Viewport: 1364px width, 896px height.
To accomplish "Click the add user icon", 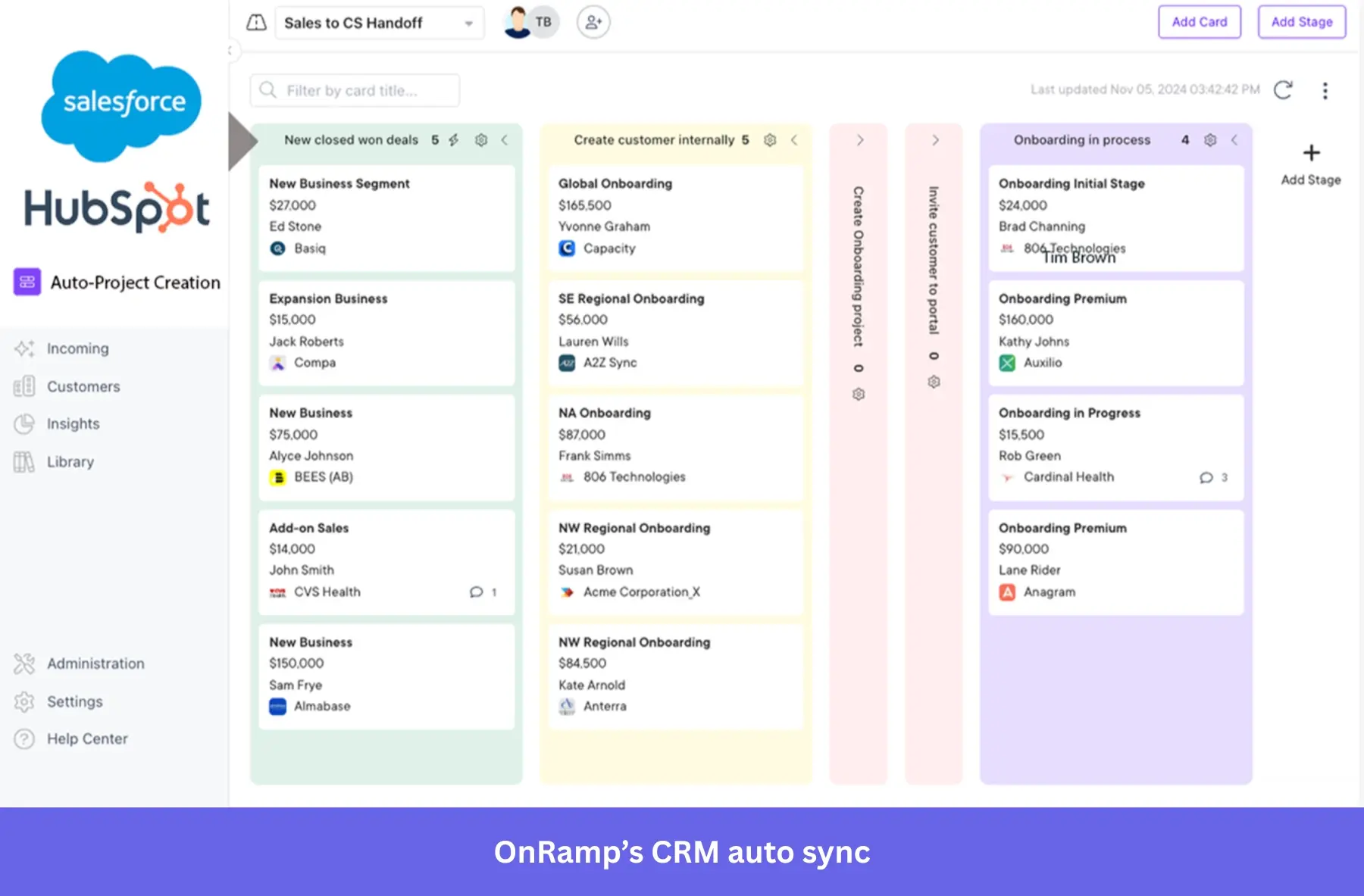I will 593,22.
